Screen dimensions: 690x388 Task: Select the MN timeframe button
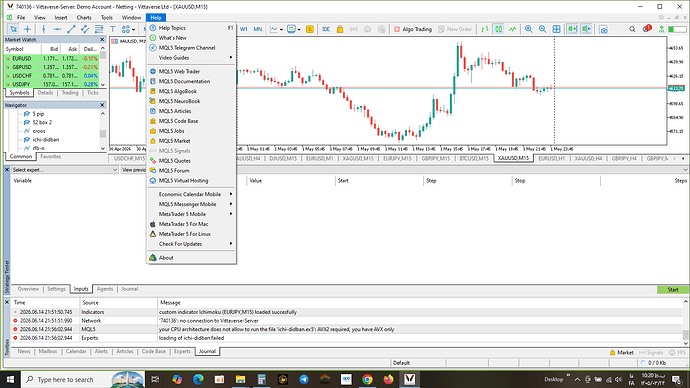click(x=257, y=29)
